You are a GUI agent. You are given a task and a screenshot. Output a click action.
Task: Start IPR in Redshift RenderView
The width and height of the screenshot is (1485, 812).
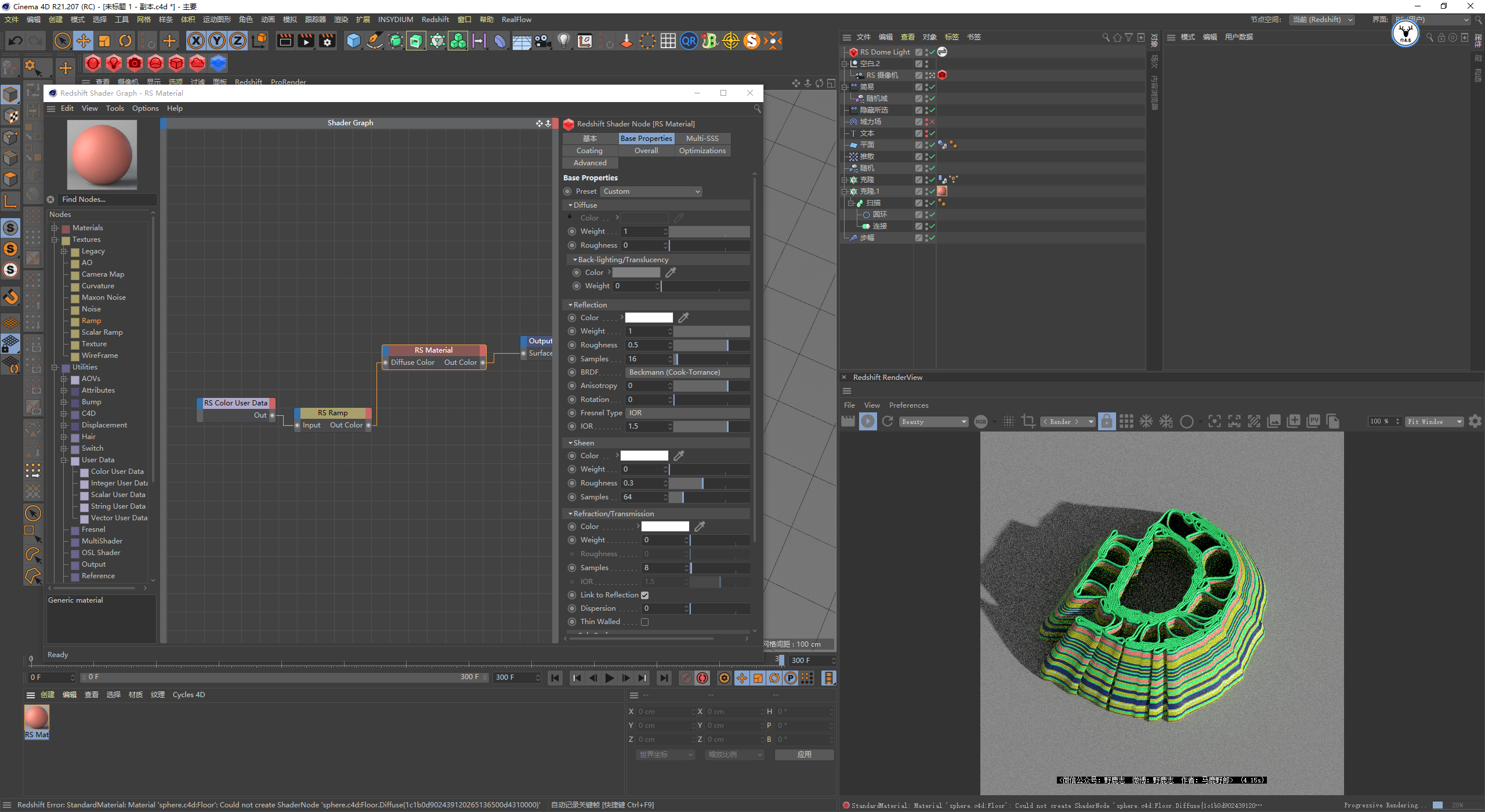point(868,422)
